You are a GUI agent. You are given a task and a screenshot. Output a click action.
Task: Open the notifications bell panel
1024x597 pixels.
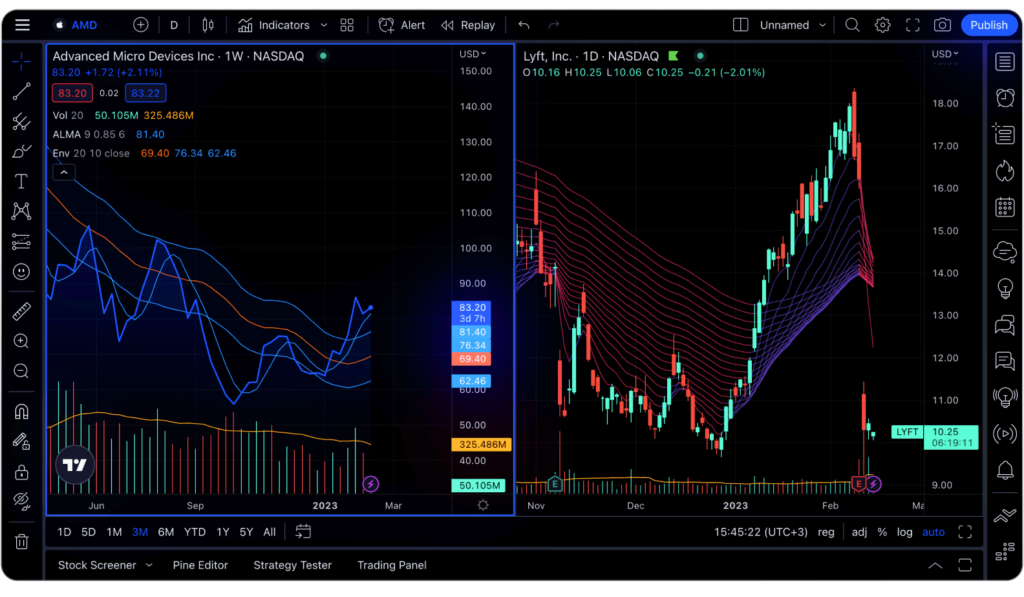pyautogui.click(x=1005, y=470)
